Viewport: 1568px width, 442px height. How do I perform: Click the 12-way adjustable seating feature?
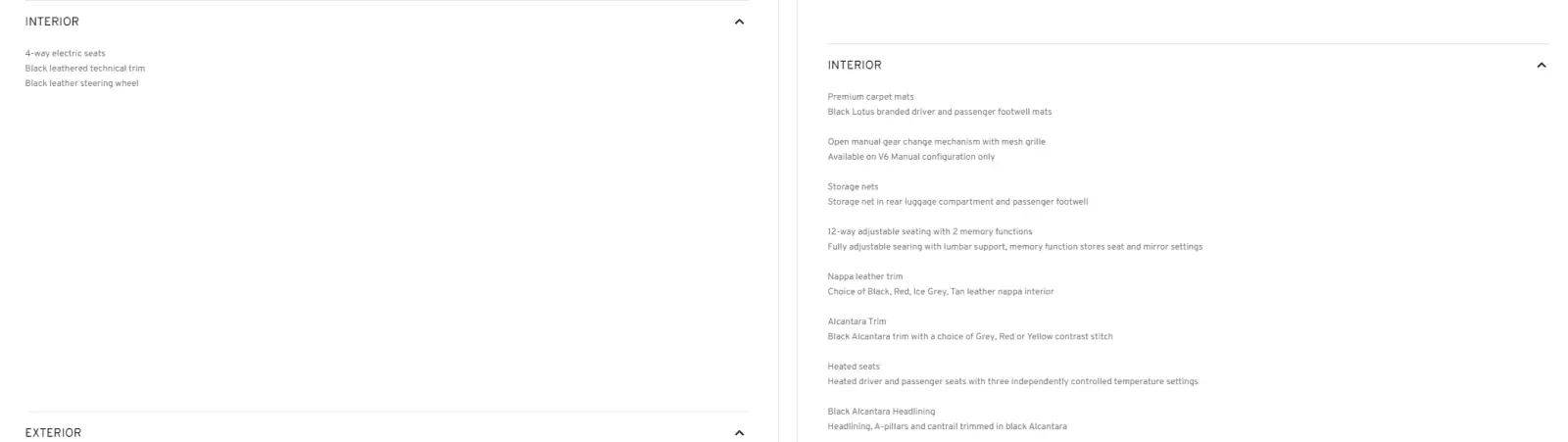click(x=929, y=232)
